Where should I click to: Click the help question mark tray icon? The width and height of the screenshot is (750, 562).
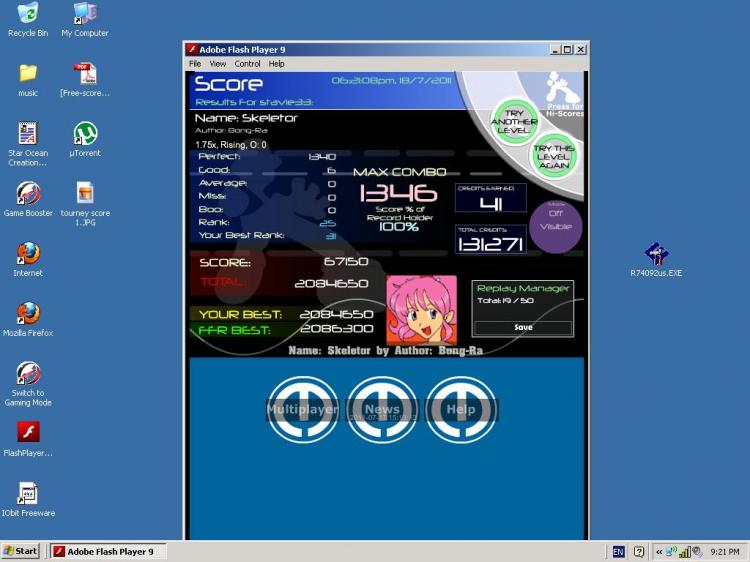639,551
